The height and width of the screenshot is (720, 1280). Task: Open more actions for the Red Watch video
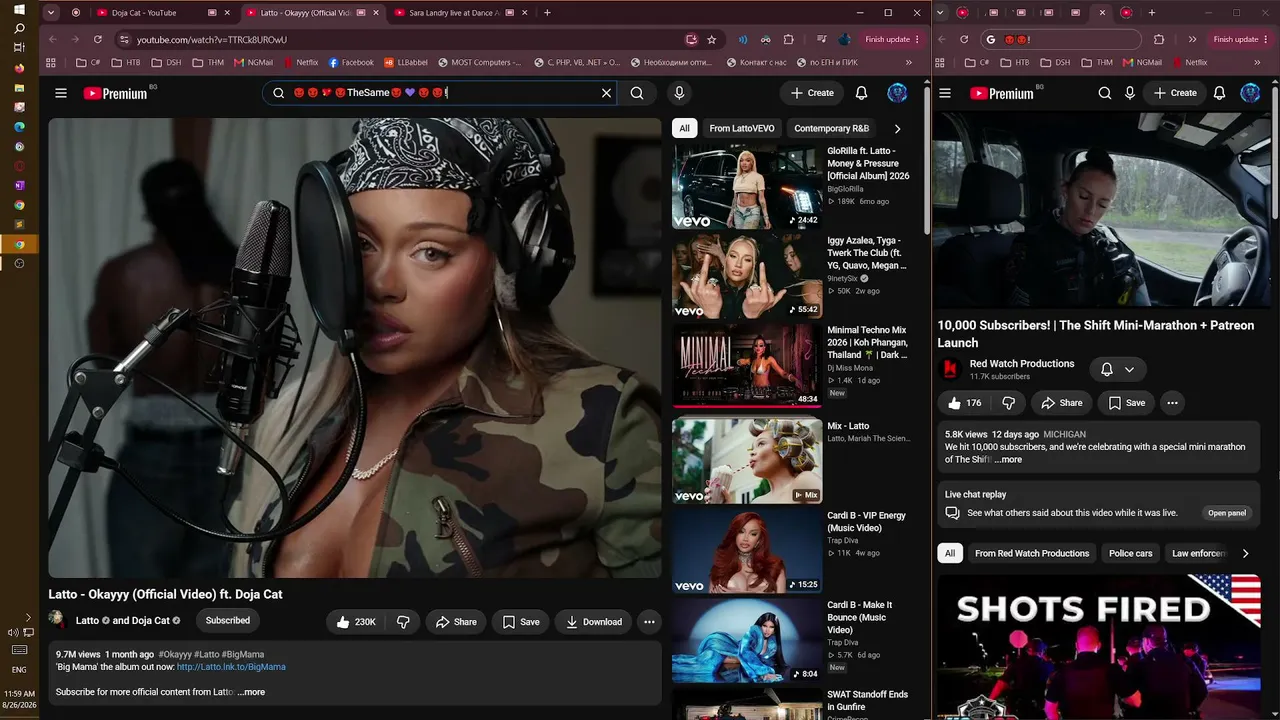click(1172, 403)
